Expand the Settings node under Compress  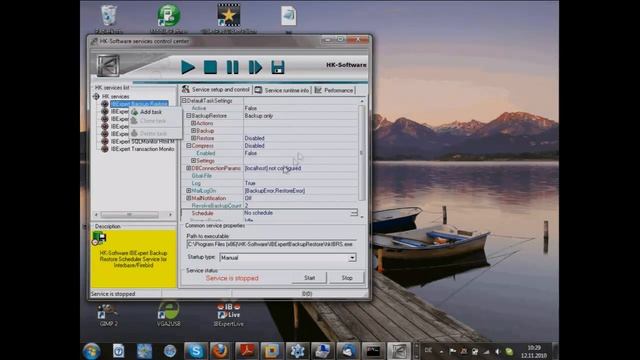[x=194, y=161]
